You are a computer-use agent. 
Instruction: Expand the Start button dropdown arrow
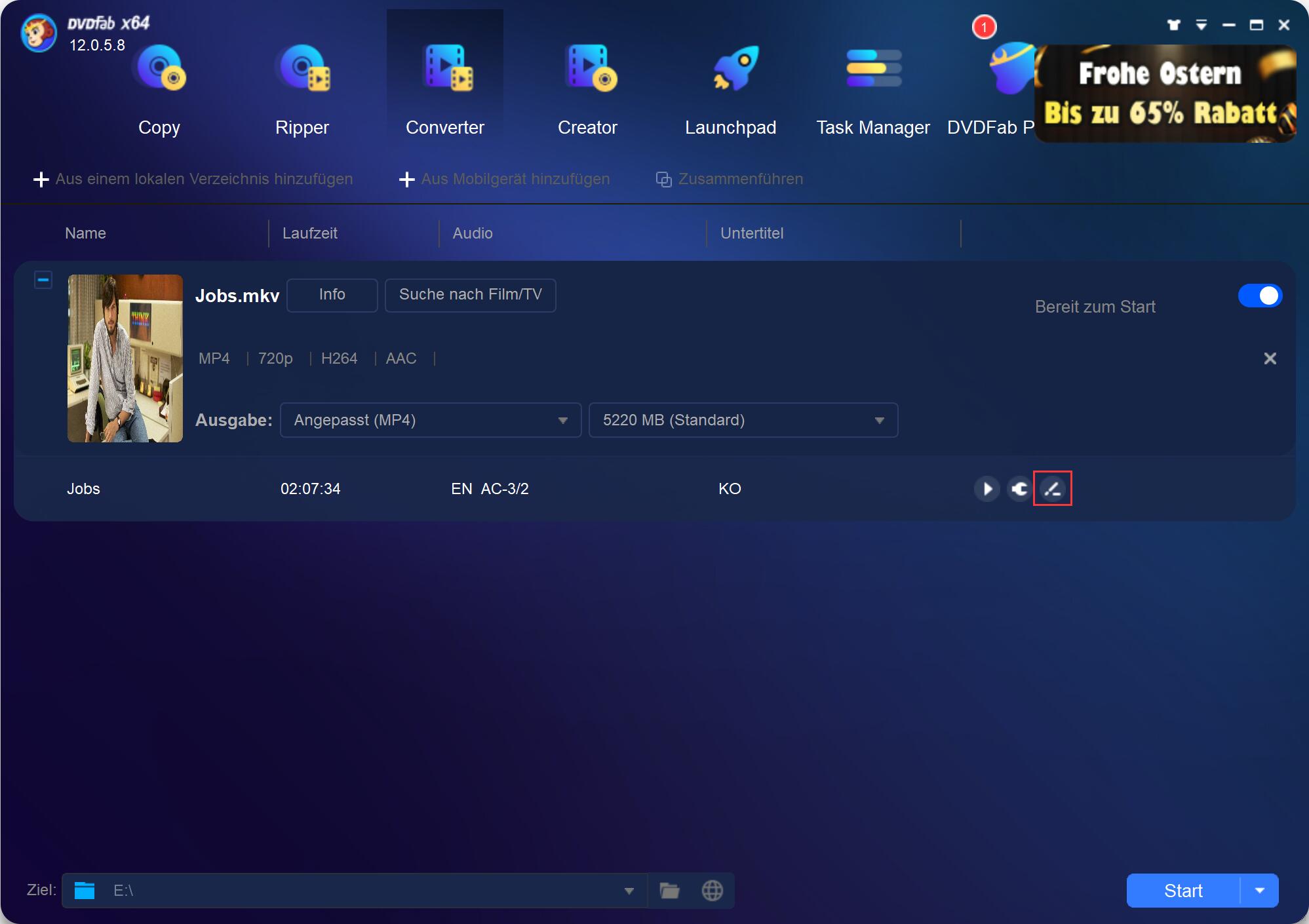[1259, 891]
